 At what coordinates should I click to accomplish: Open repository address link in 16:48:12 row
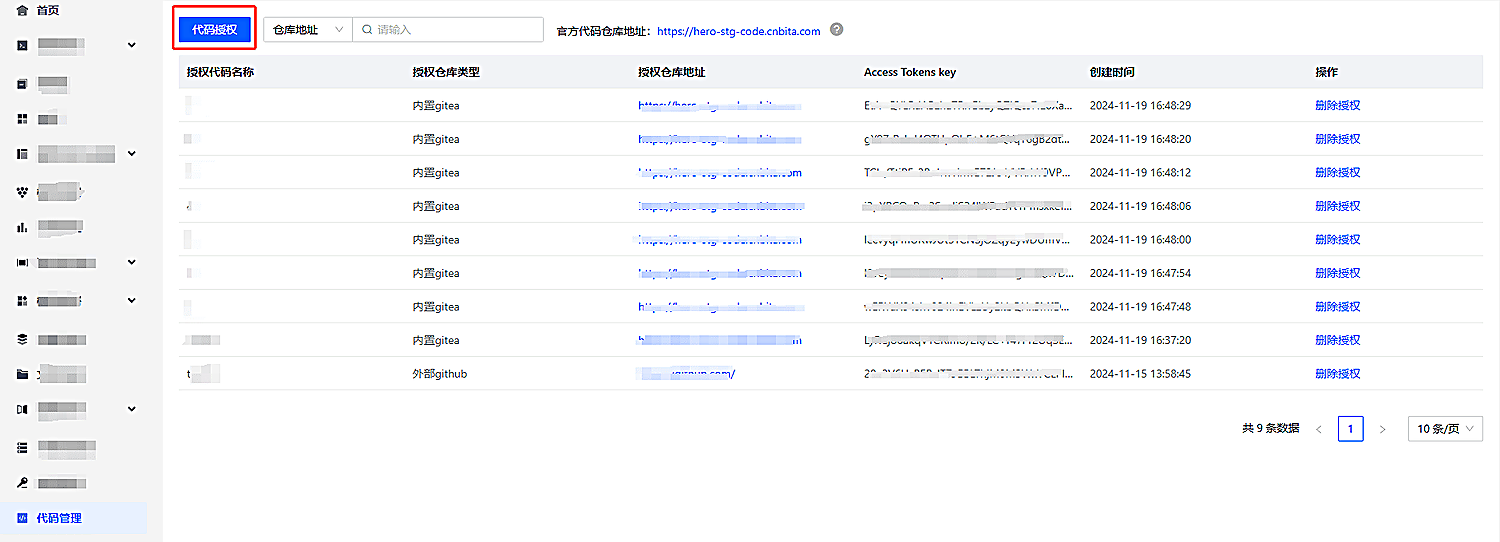click(x=720, y=172)
